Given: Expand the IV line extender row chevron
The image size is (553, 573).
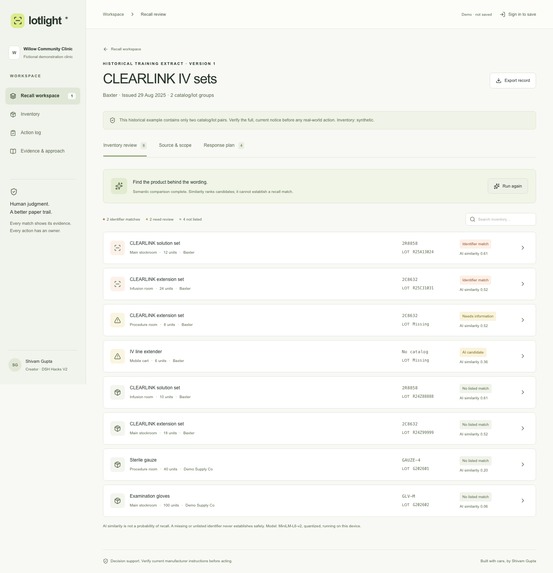Looking at the screenshot, I should [x=523, y=356].
